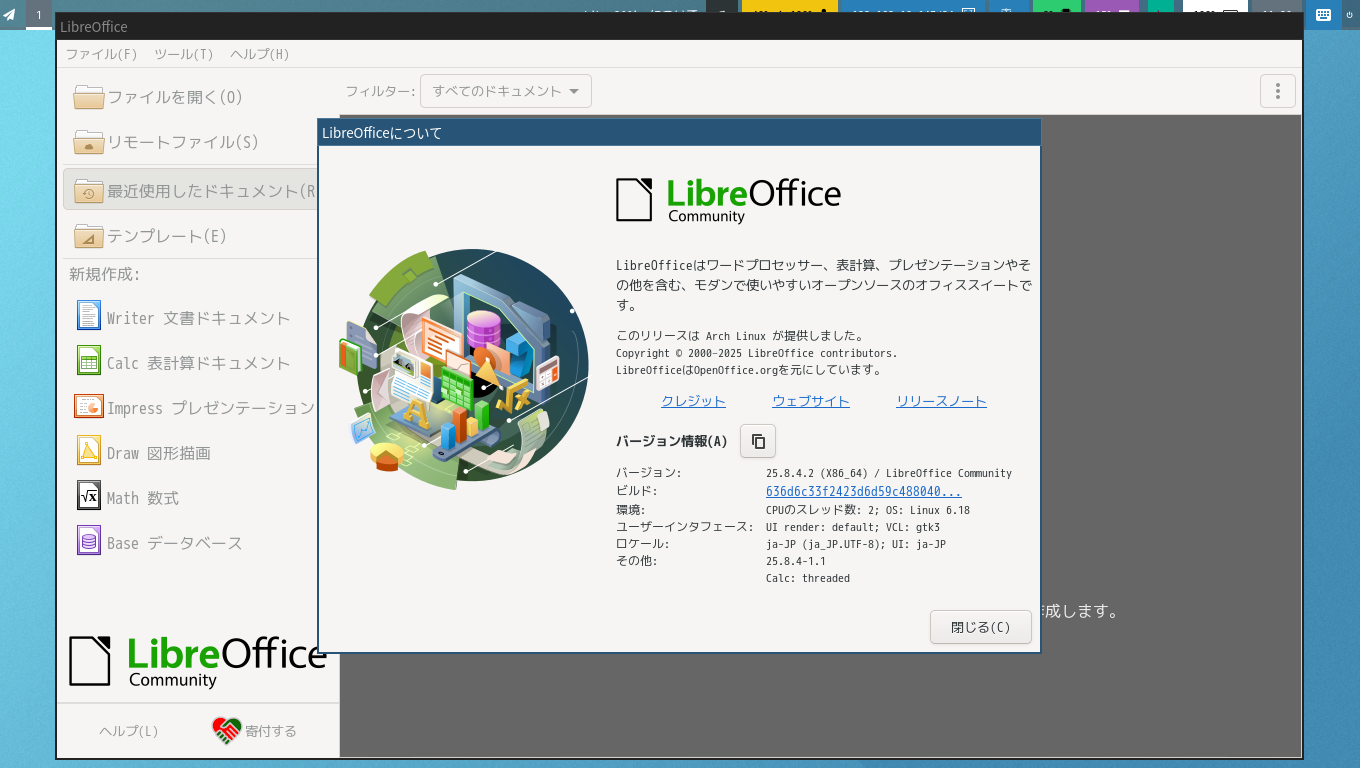Image resolution: width=1360 pixels, height=768 pixels.
Task: Open the ヘルプ(H) menu
Action: (x=259, y=54)
